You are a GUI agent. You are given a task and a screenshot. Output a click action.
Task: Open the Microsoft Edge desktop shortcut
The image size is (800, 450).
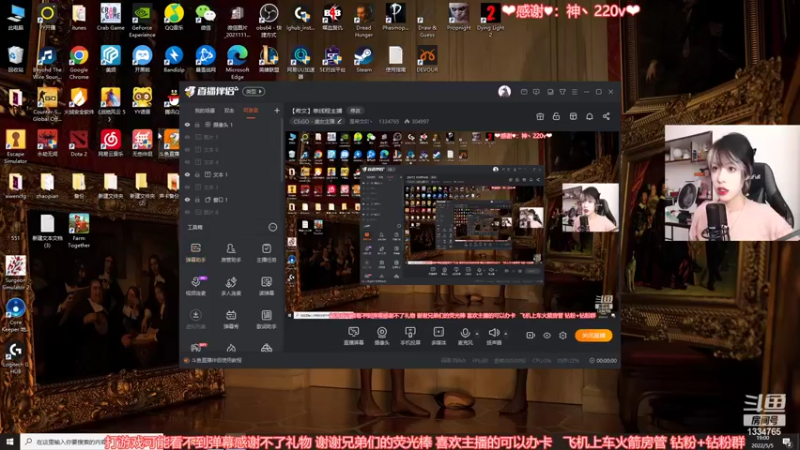click(x=237, y=62)
